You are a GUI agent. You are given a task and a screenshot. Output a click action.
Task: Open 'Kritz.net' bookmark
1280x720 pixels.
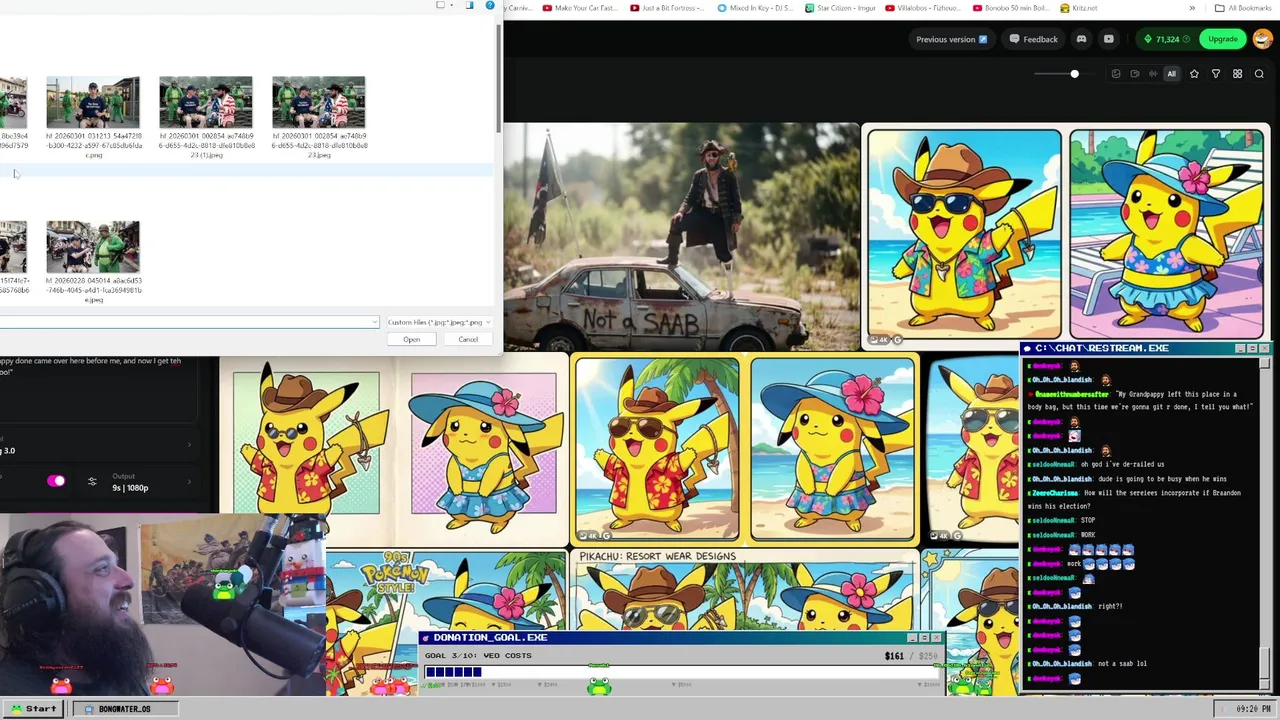pos(1079,8)
